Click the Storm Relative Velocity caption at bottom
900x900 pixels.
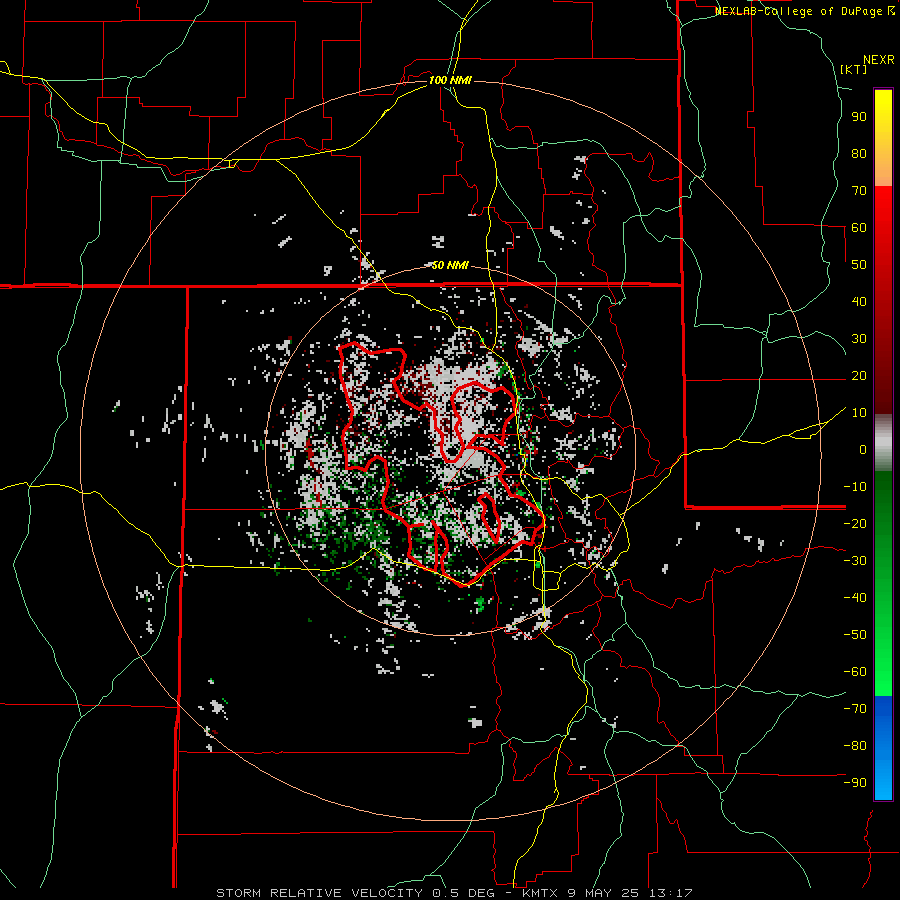click(x=454, y=893)
